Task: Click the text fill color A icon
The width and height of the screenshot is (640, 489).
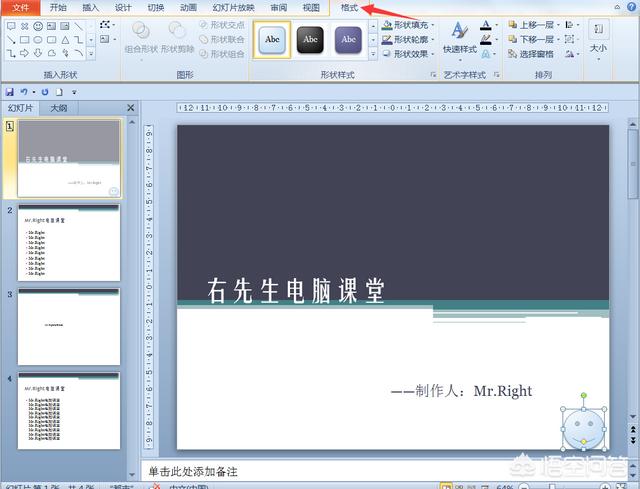Action: pos(485,25)
